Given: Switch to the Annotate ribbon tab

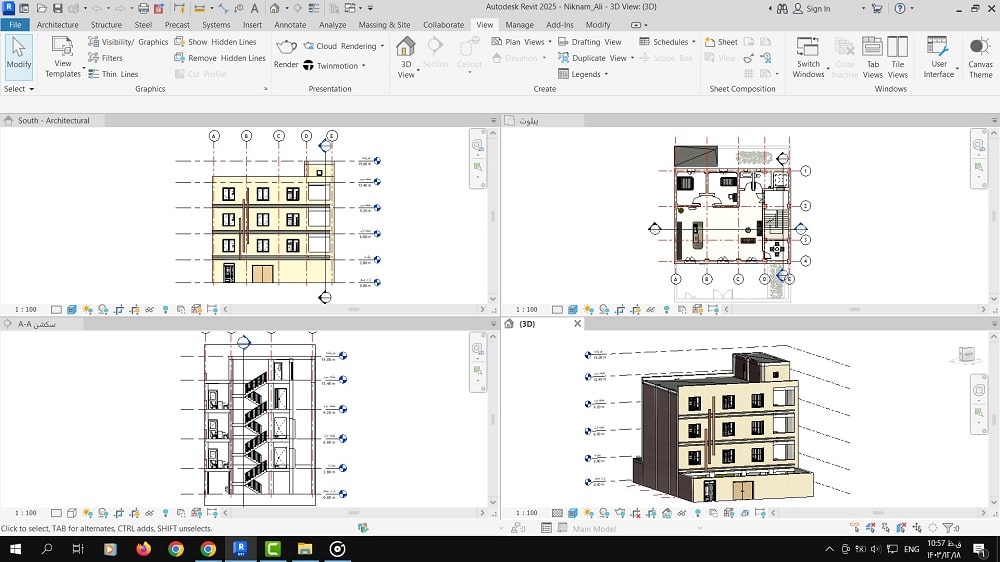Looking at the screenshot, I should click(x=290, y=25).
